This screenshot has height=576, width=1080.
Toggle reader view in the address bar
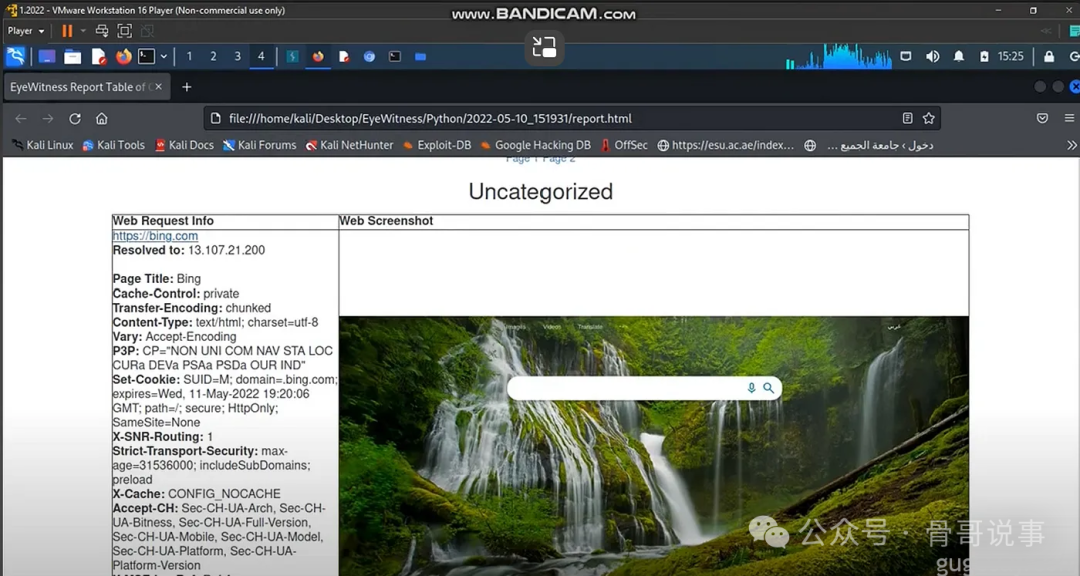908,119
